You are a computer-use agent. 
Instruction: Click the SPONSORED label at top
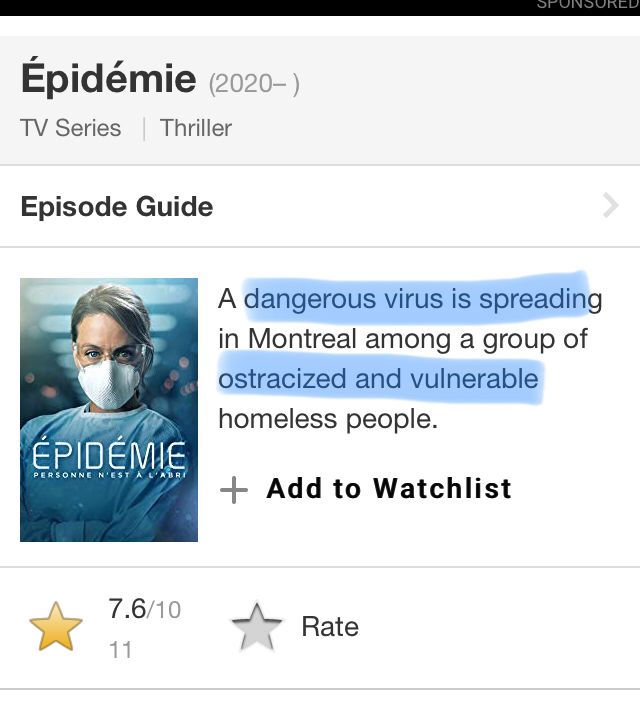pyautogui.click(x=588, y=5)
